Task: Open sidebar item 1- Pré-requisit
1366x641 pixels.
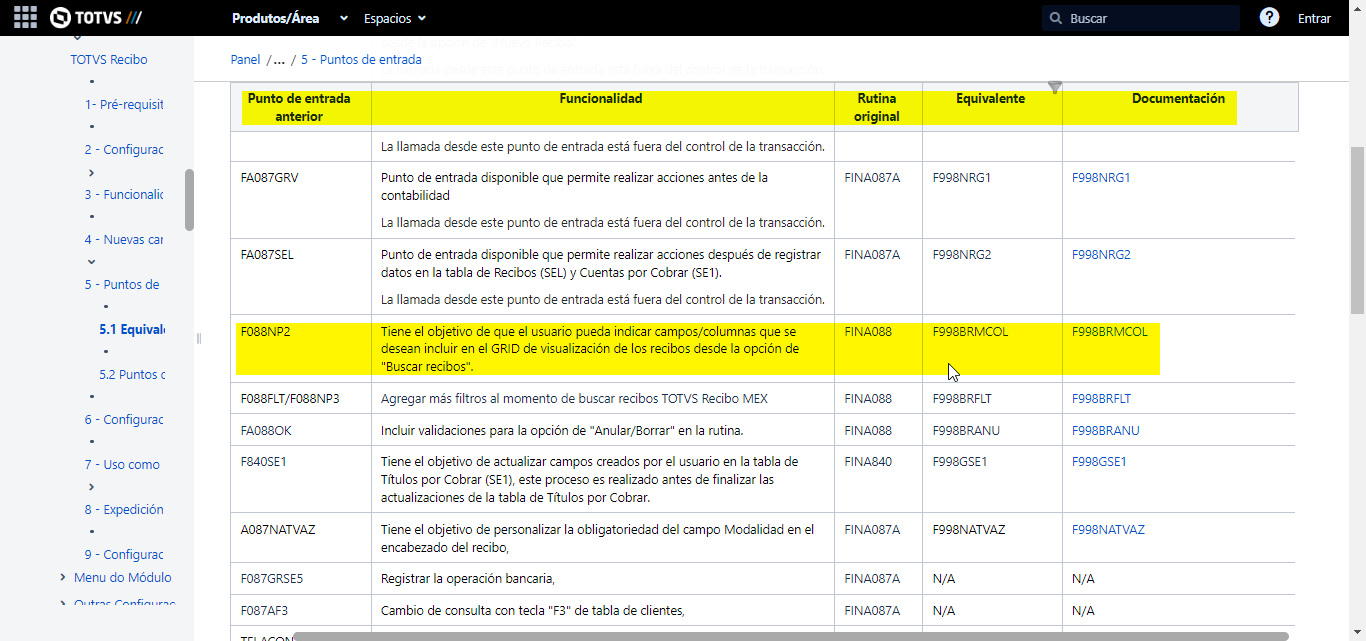Action: coord(124,105)
